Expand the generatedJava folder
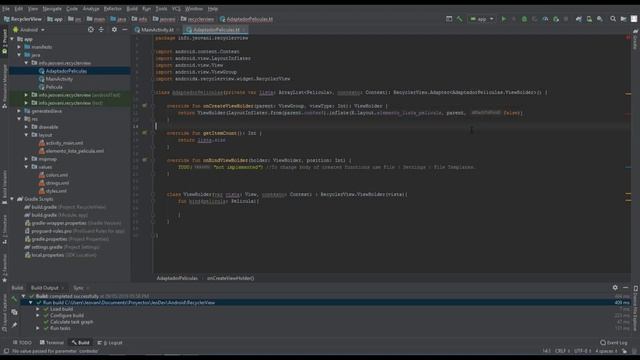 tap(19, 111)
